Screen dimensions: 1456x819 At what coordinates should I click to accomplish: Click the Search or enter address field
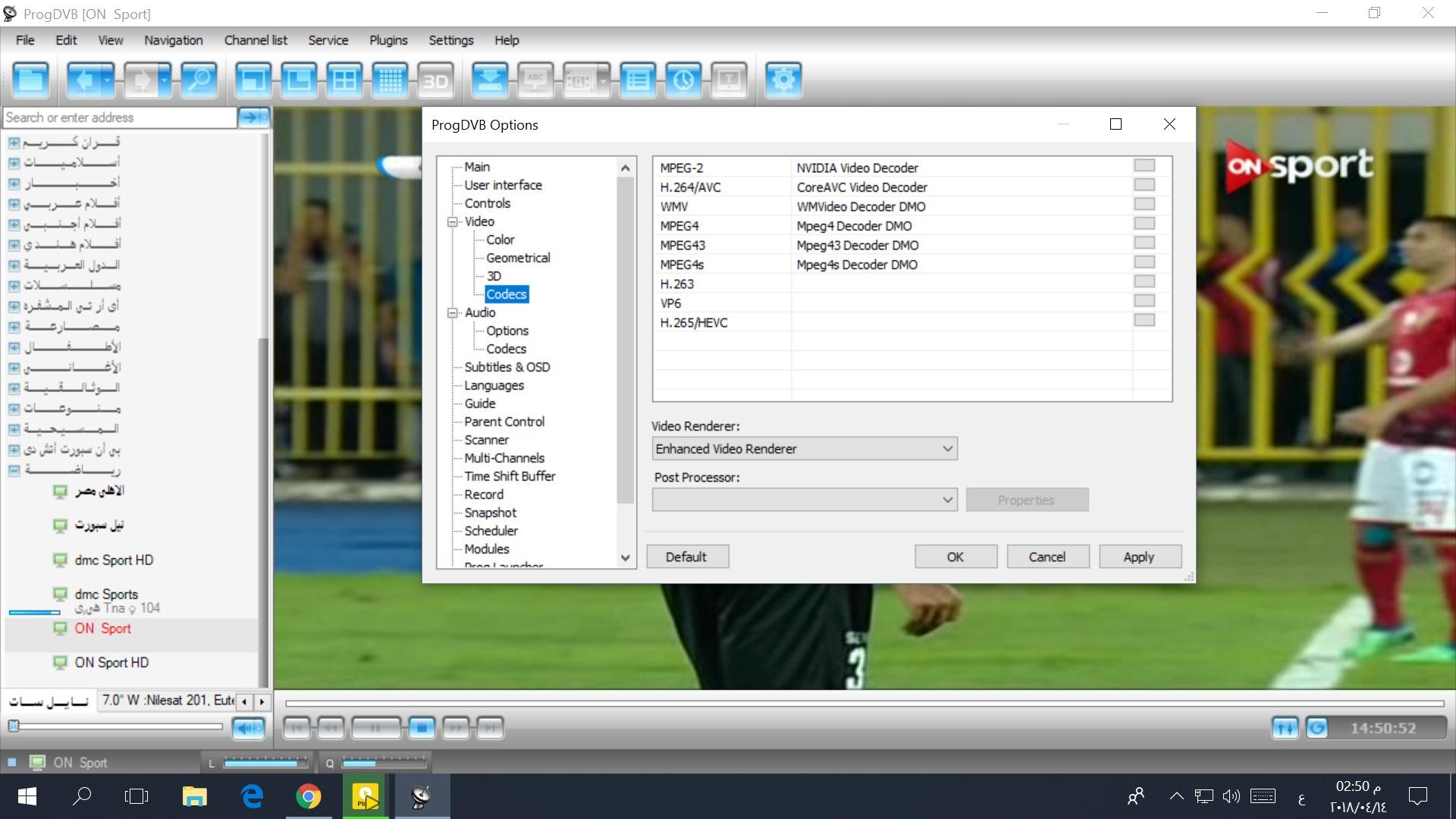point(120,118)
